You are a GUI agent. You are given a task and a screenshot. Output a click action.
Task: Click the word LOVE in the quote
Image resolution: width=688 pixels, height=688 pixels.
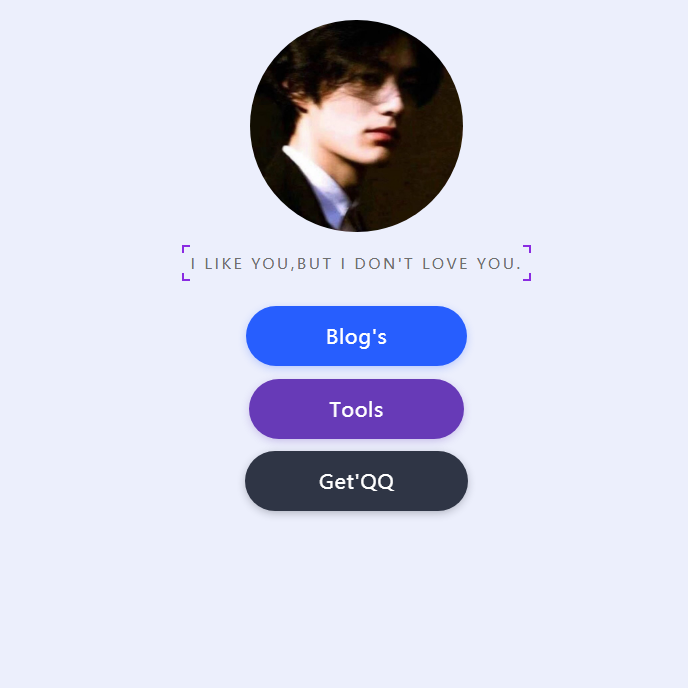point(445,264)
